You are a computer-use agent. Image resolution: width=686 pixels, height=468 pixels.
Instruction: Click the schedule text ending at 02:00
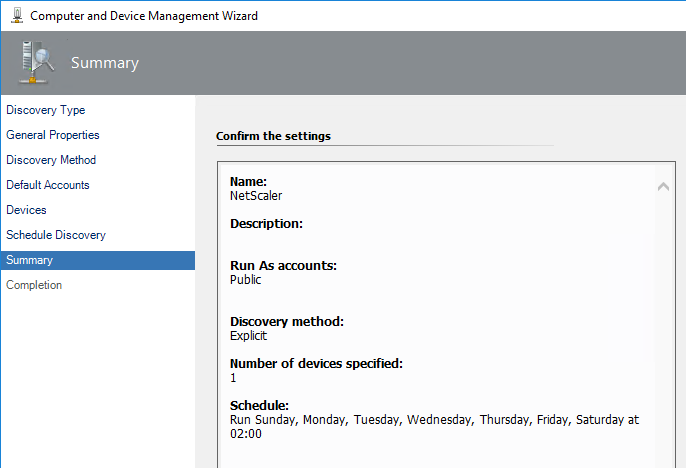(x=434, y=426)
